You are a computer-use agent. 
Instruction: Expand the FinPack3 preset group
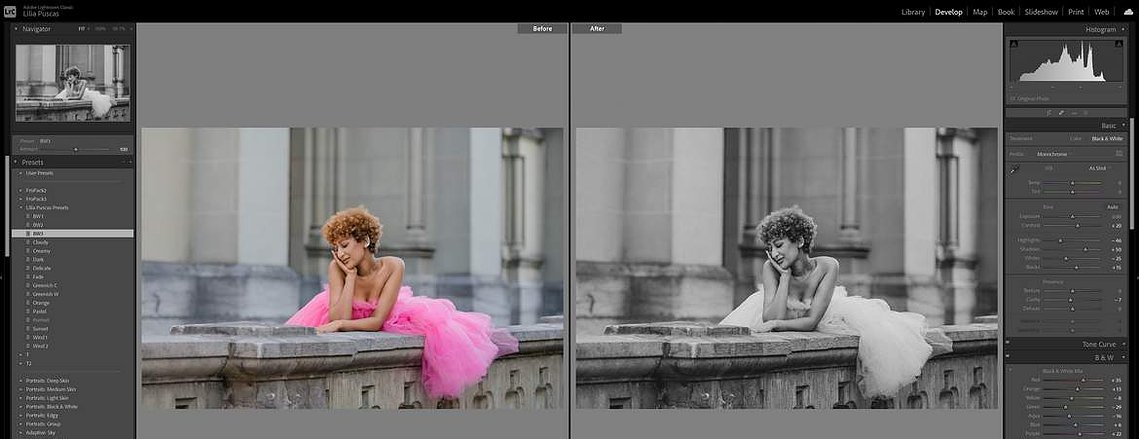tap(20, 199)
